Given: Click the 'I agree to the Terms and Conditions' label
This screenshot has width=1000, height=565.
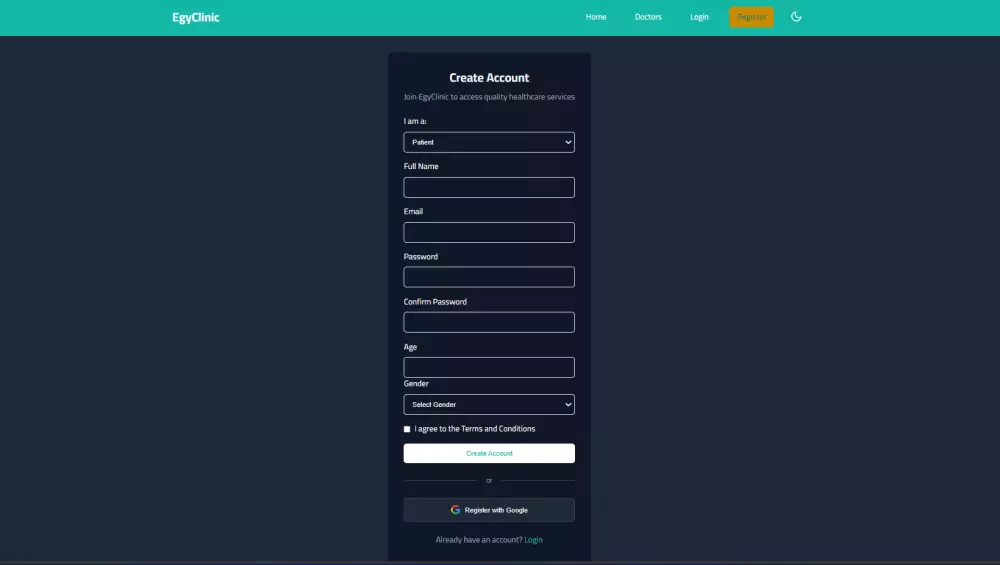Looking at the screenshot, I should 474,429.
